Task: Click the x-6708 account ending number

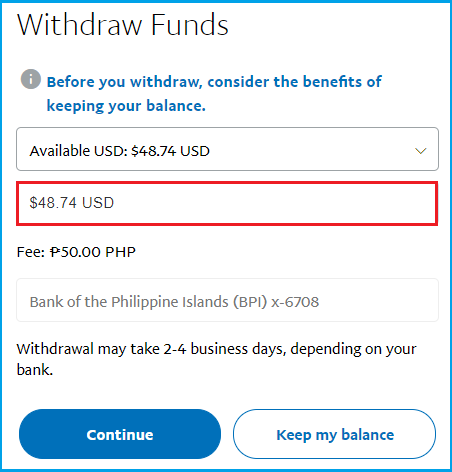Action: (x=295, y=302)
